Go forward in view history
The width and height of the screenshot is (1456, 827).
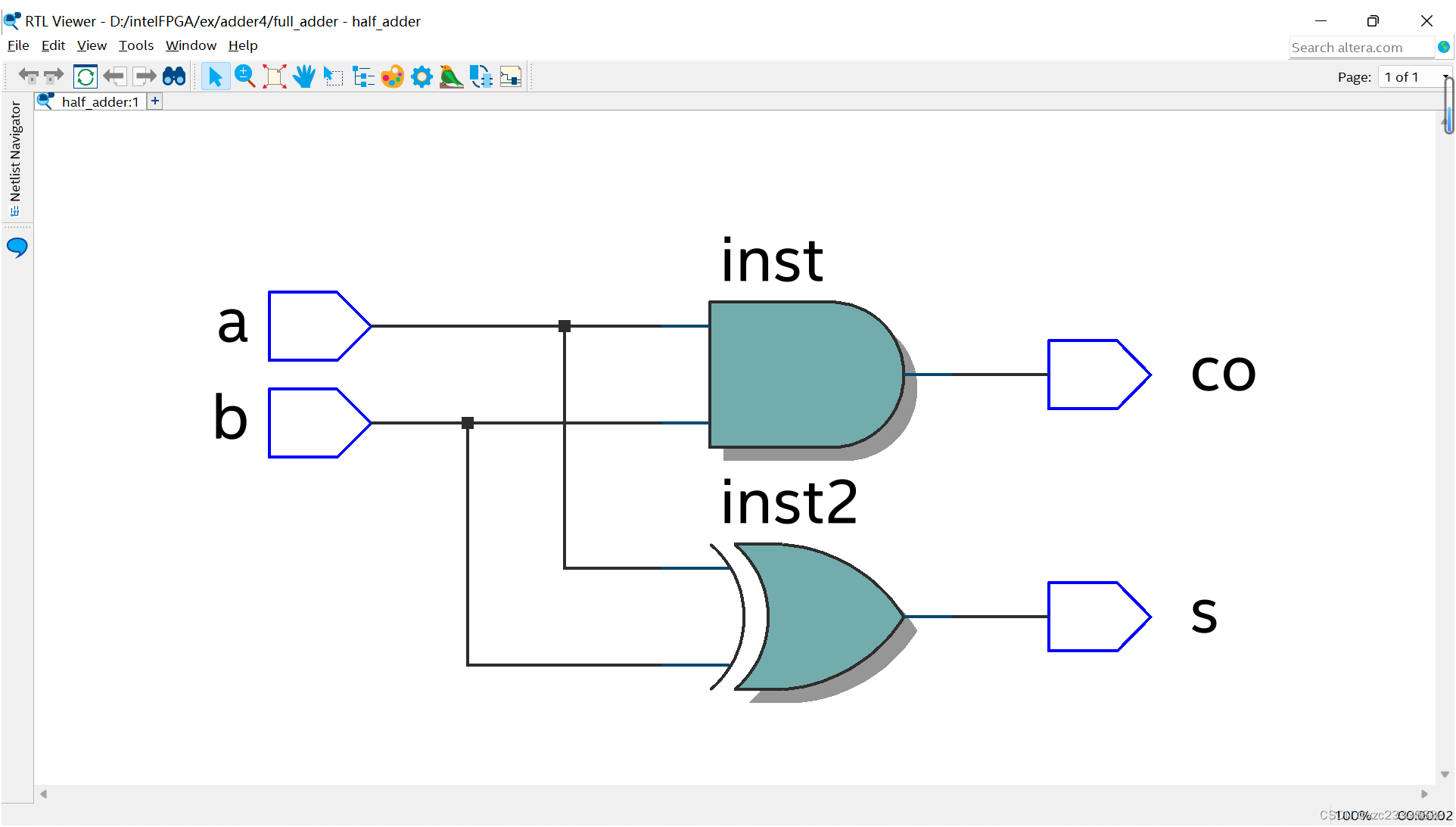point(54,76)
